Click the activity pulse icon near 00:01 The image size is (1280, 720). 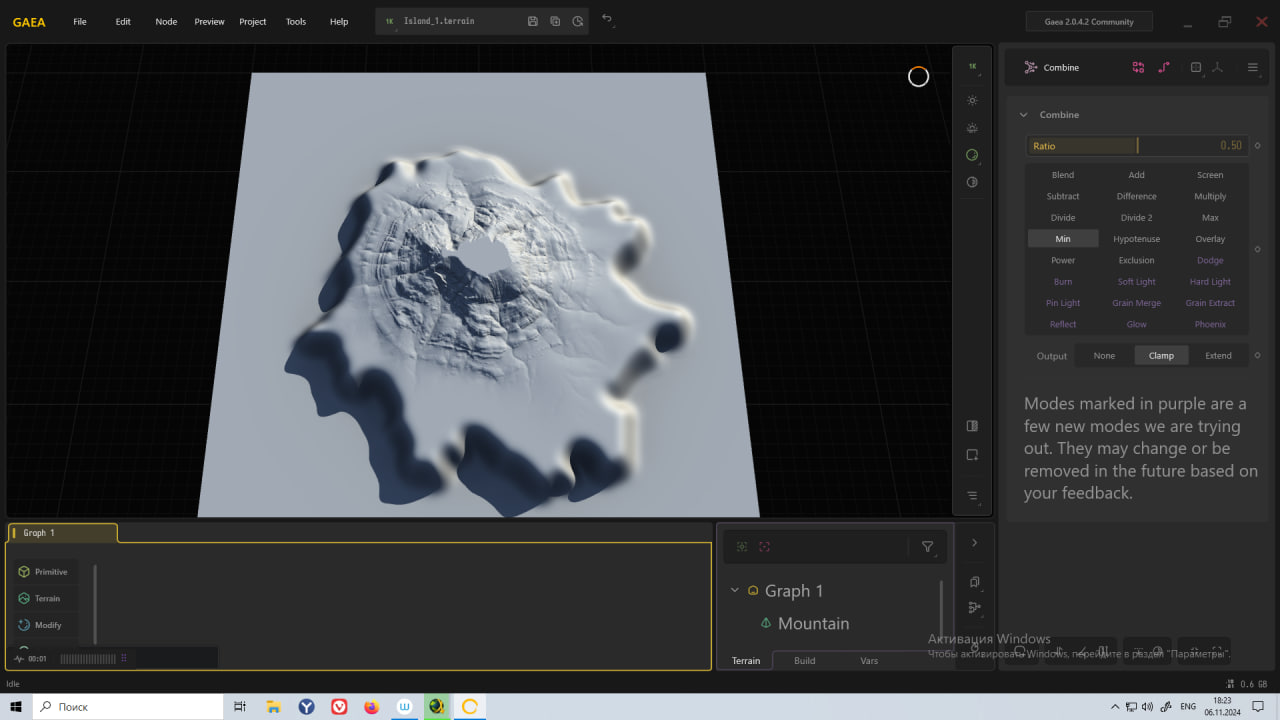pyautogui.click(x=19, y=659)
